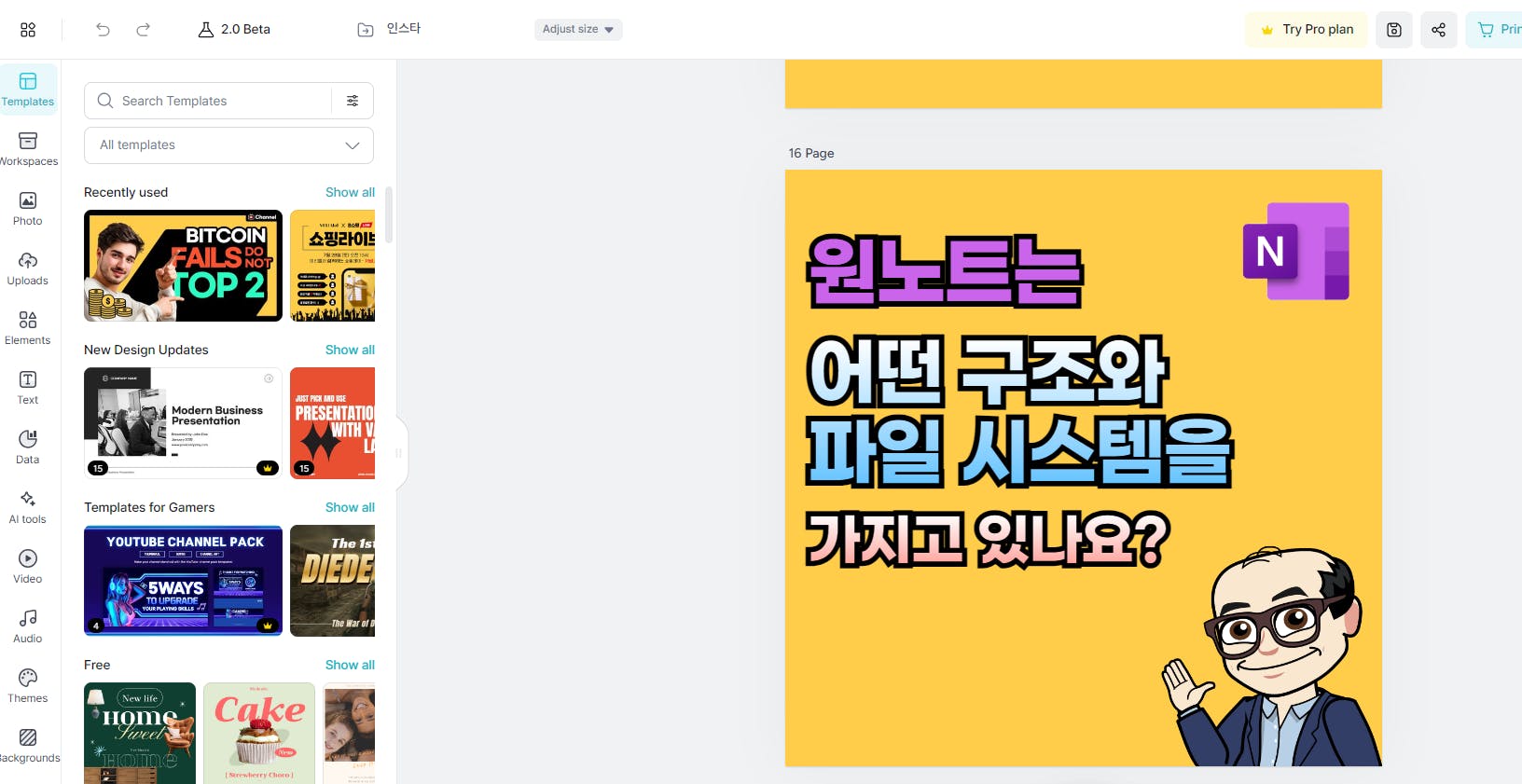Choose the red Presentation template

click(x=333, y=423)
